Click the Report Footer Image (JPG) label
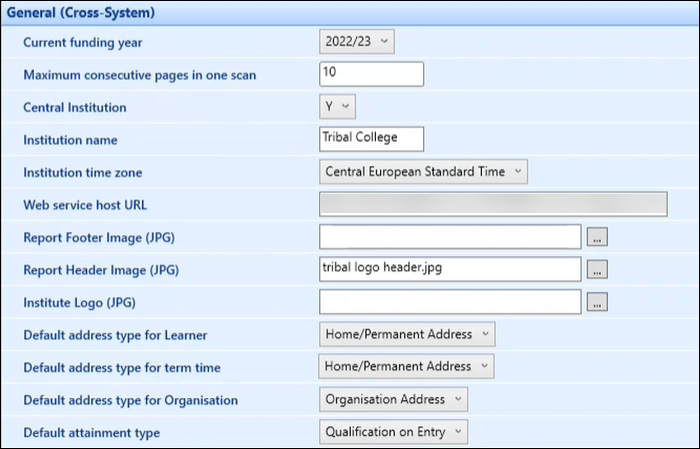The height and width of the screenshot is (449, 700). click(99, 237)
